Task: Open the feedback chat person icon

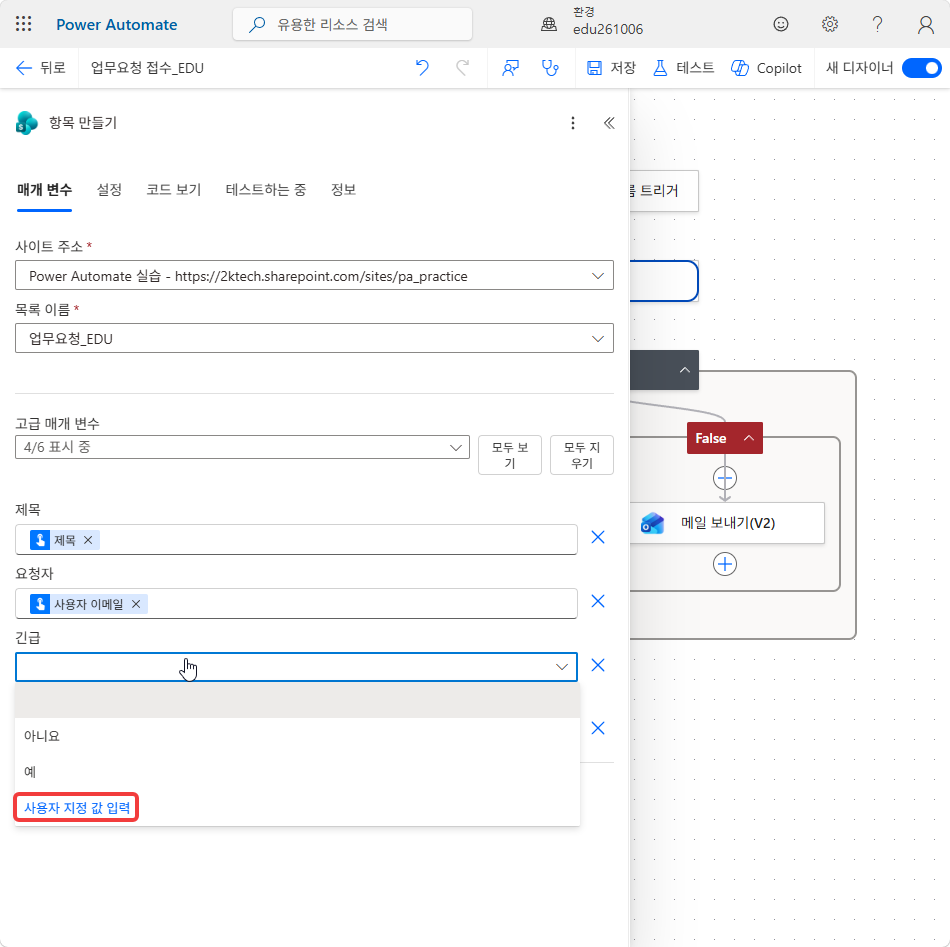Action: (x=511, y=68)
